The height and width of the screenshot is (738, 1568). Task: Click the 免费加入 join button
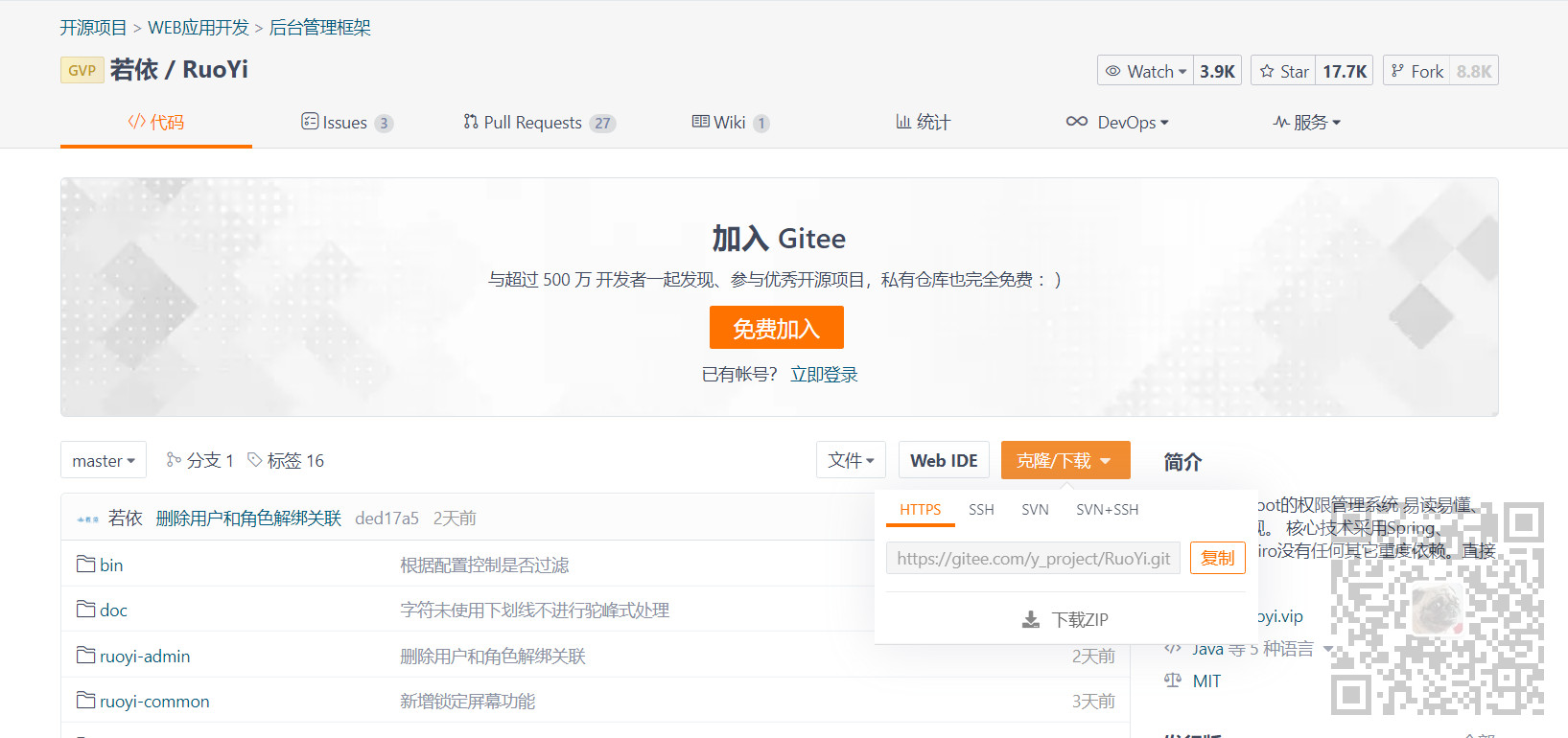tap(777, 328)
